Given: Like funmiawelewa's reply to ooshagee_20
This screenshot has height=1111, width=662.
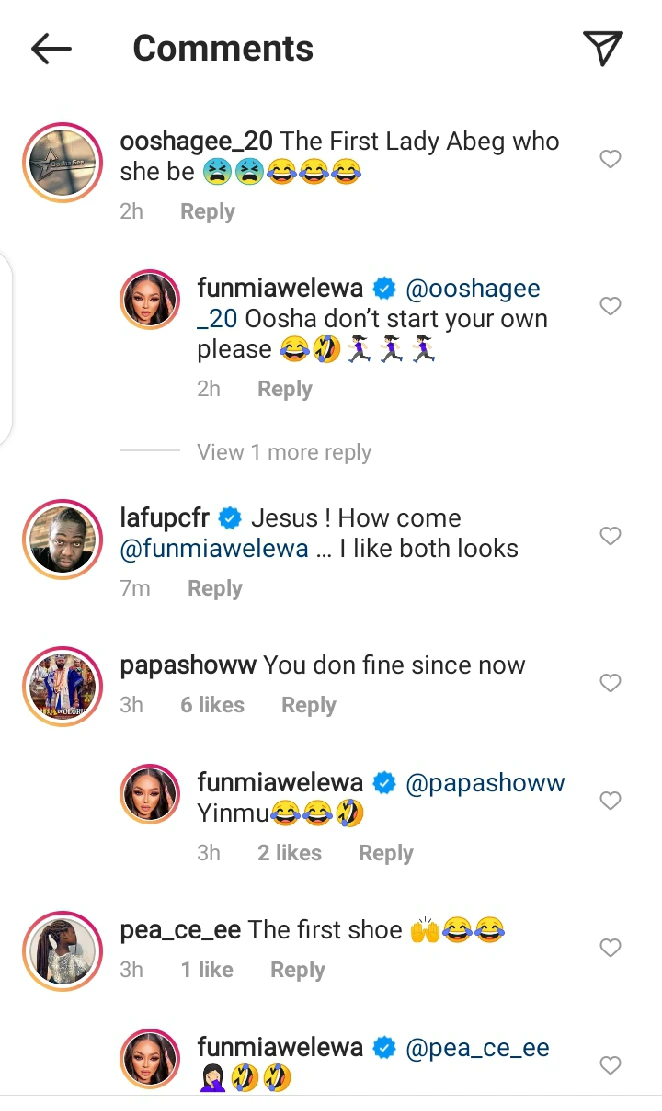Looking at the screenshot, I should [610, 306].
